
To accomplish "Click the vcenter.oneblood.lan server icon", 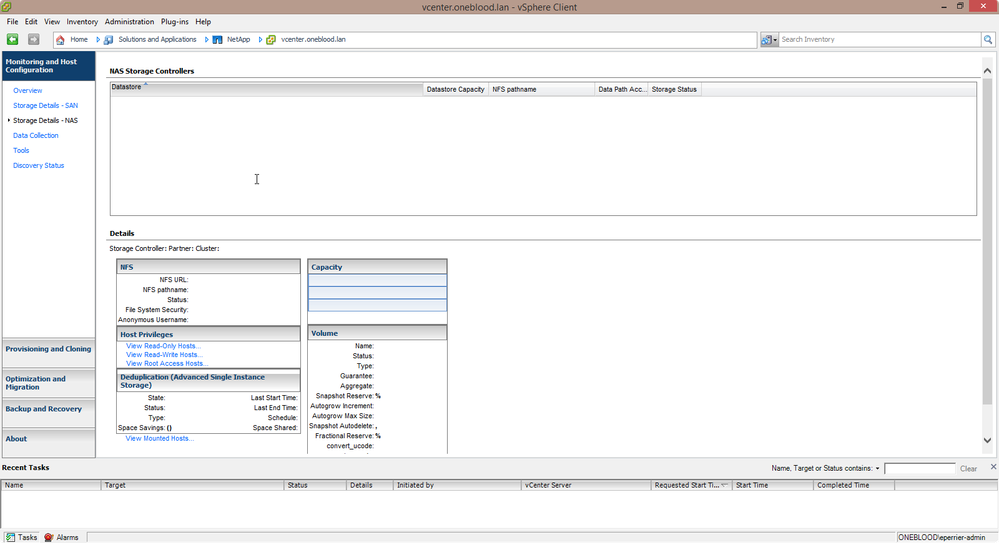I will click(271, 40).
